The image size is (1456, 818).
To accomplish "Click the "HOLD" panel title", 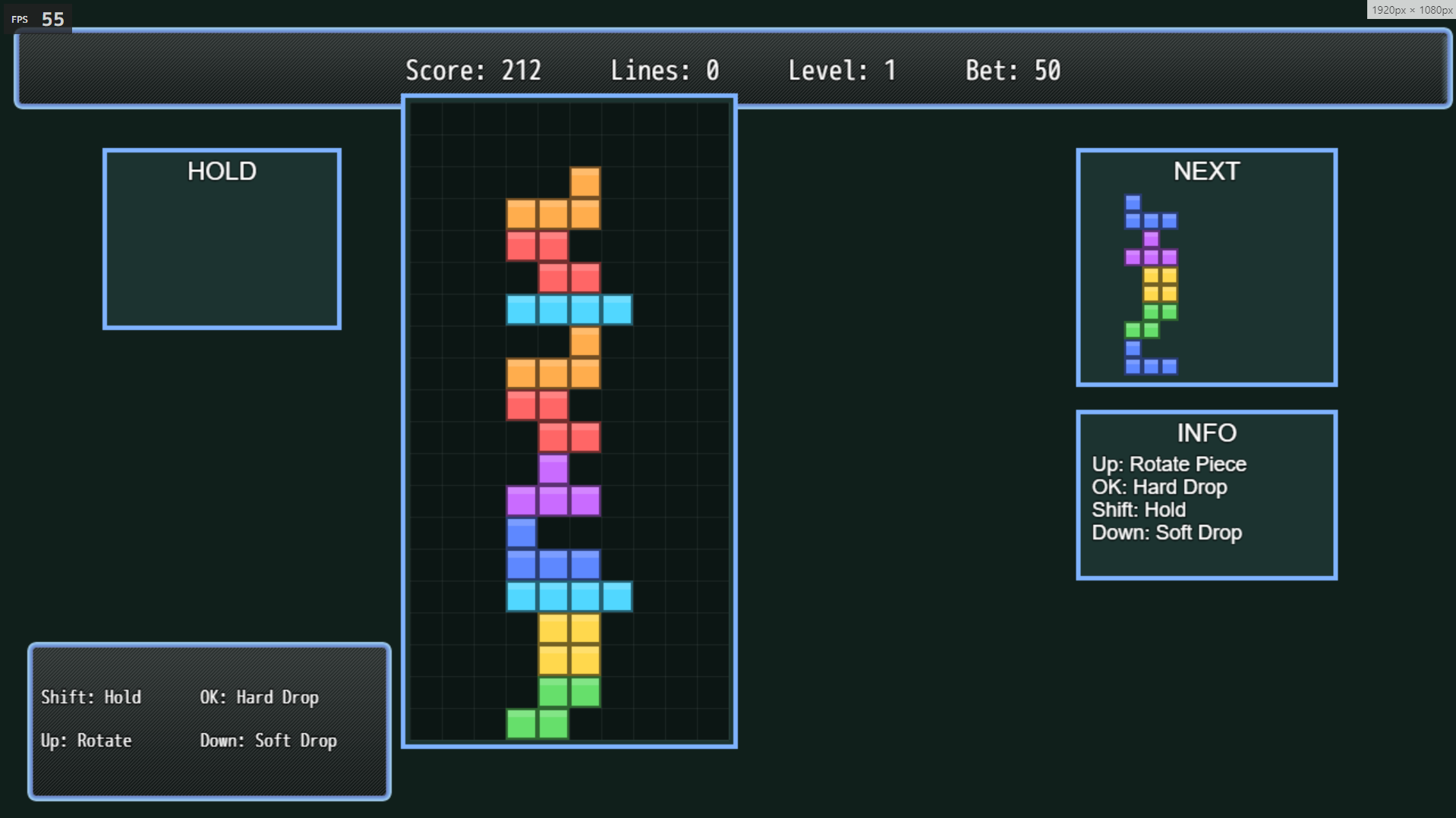I will pyautogui.click(x=222, y=171).
